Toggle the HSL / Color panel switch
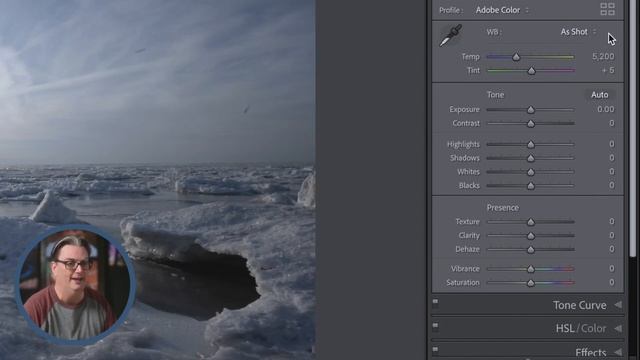 point(435,326)
